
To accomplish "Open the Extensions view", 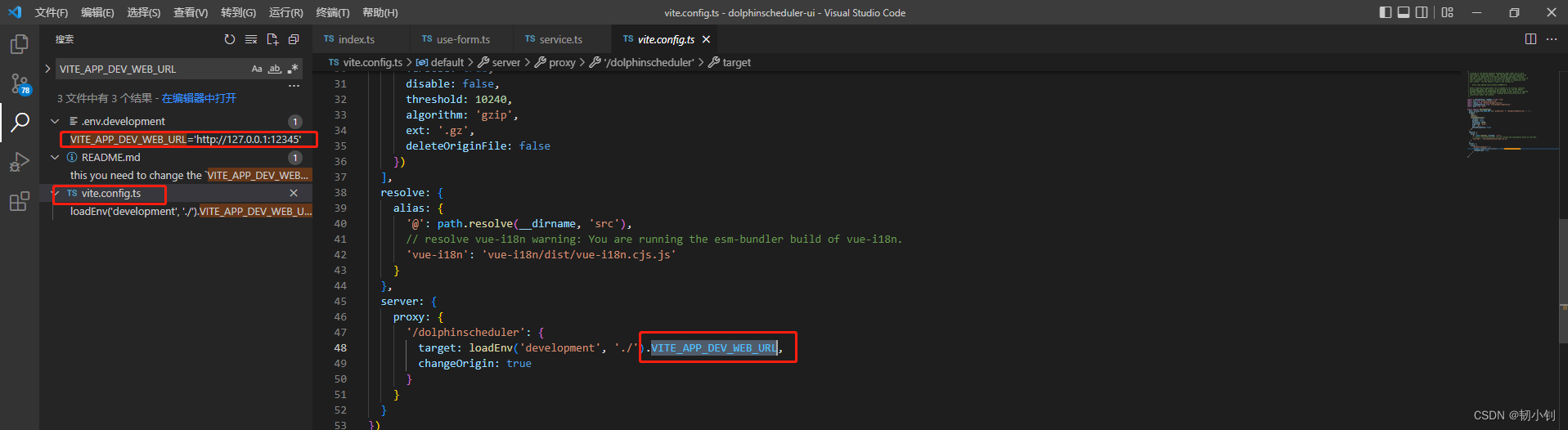I will [20, 201].
